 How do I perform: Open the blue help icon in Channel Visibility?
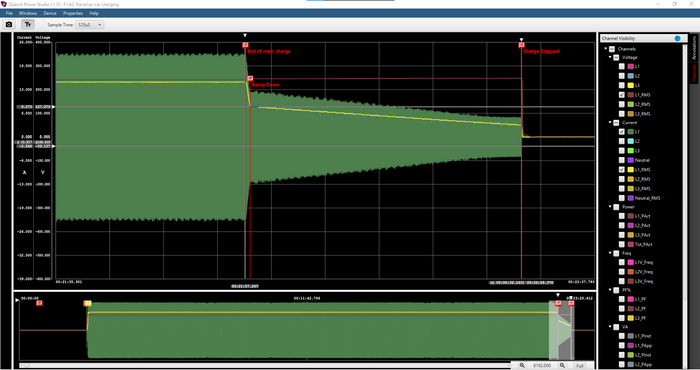tap(677, 38)
